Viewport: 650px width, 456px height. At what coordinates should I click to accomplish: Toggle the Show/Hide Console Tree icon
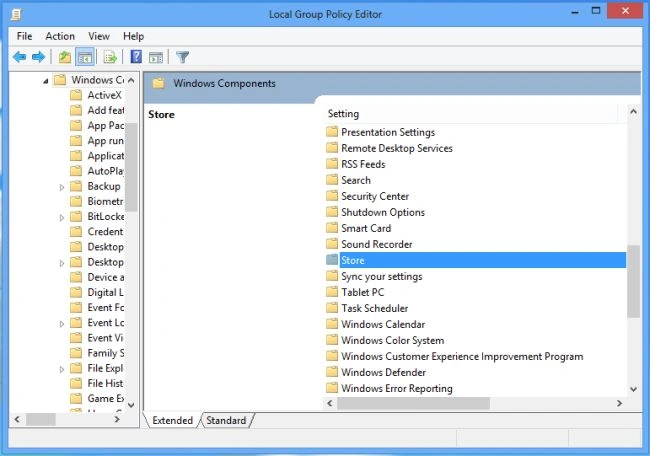click(x=85, y=57)
